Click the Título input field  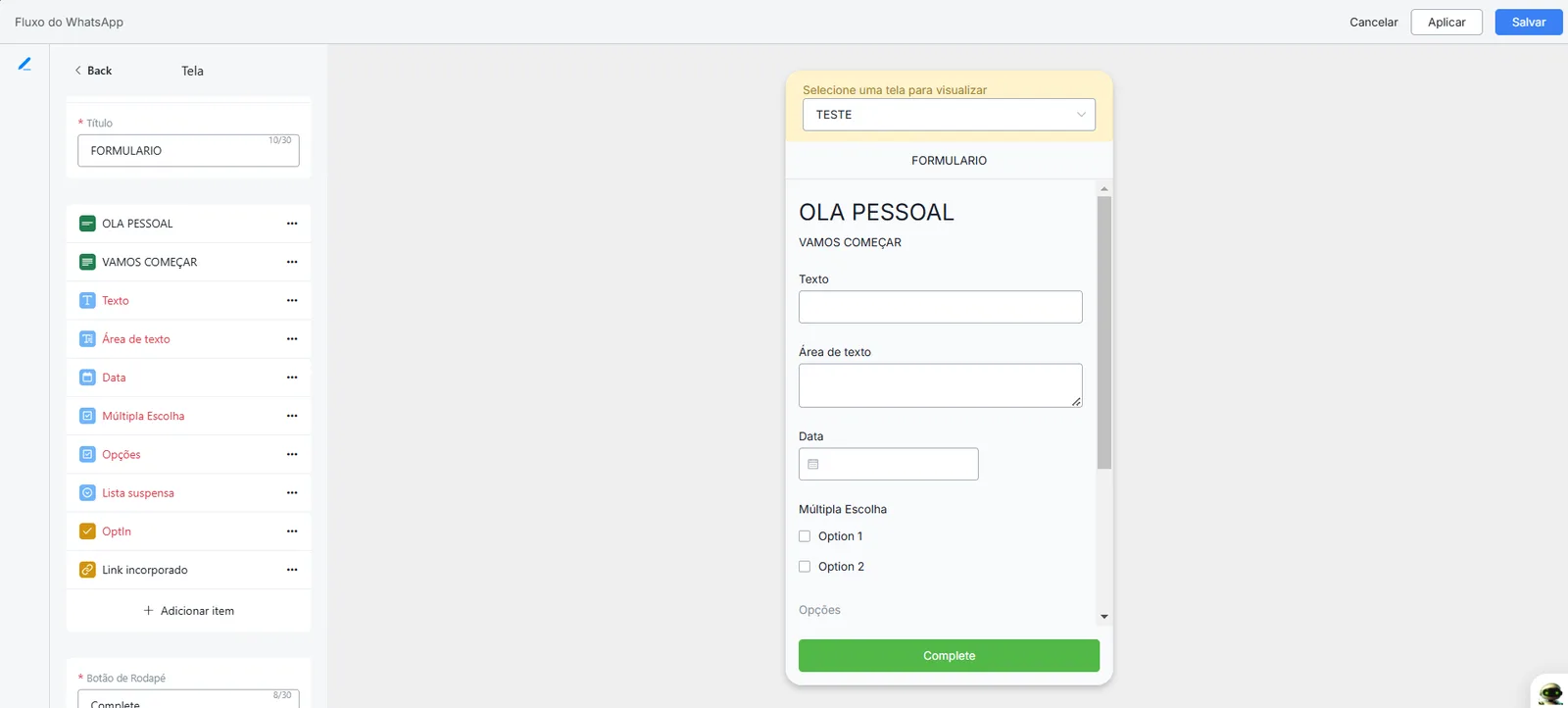pyautogui.click(x=188, y=150)
